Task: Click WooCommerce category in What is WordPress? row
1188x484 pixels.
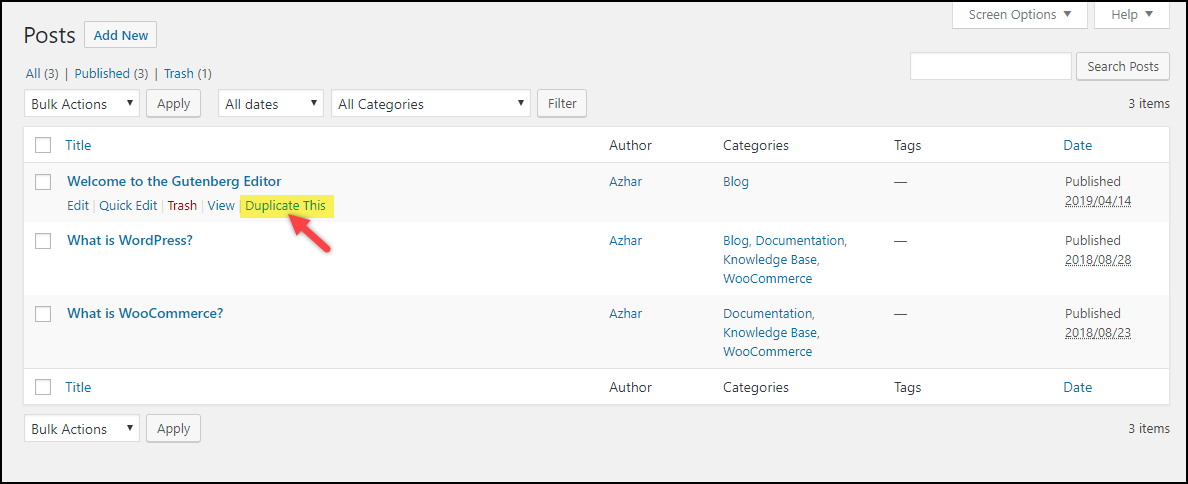Action: click(x=768, y=278)
